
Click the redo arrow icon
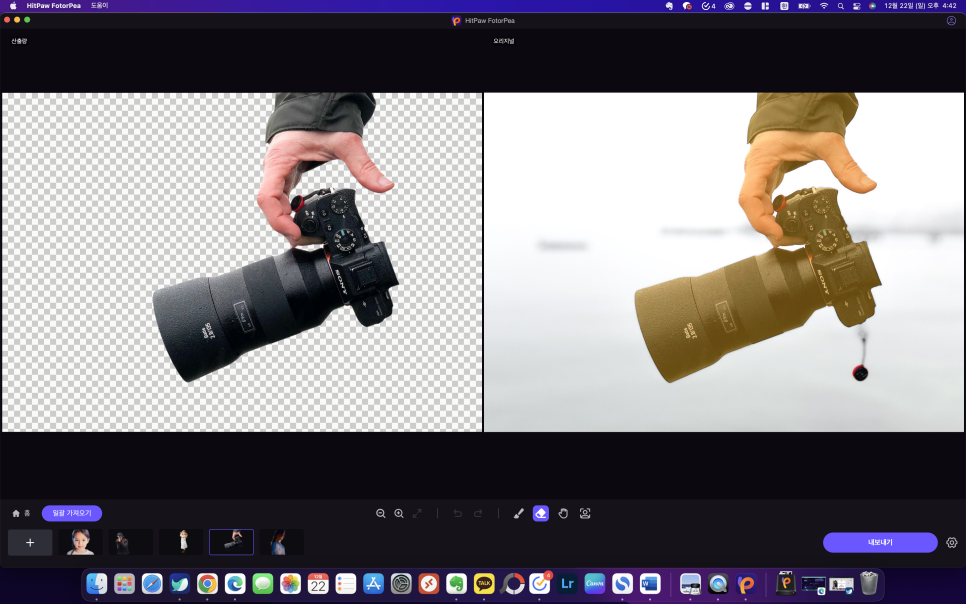point(478,513)
